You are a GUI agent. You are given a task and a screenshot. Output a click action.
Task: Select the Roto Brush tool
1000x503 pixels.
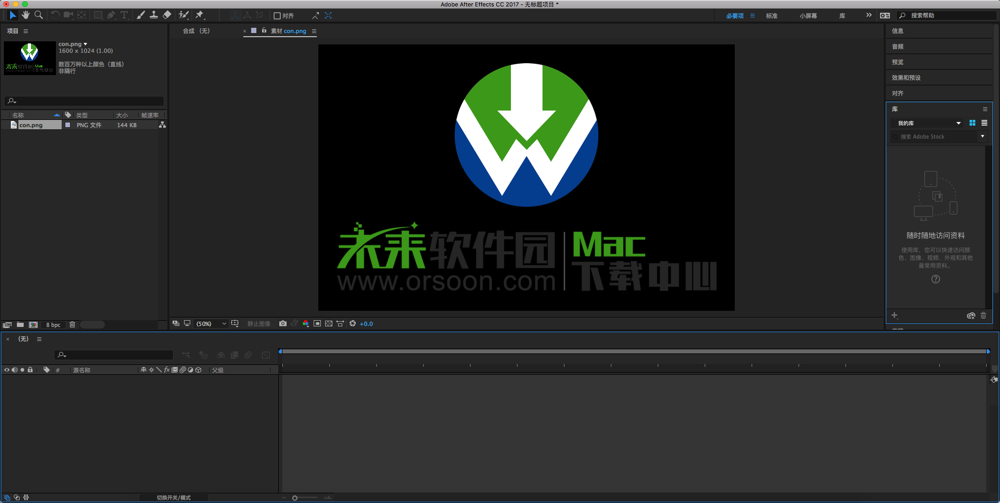pyautogui.click(x=184, y=15)
